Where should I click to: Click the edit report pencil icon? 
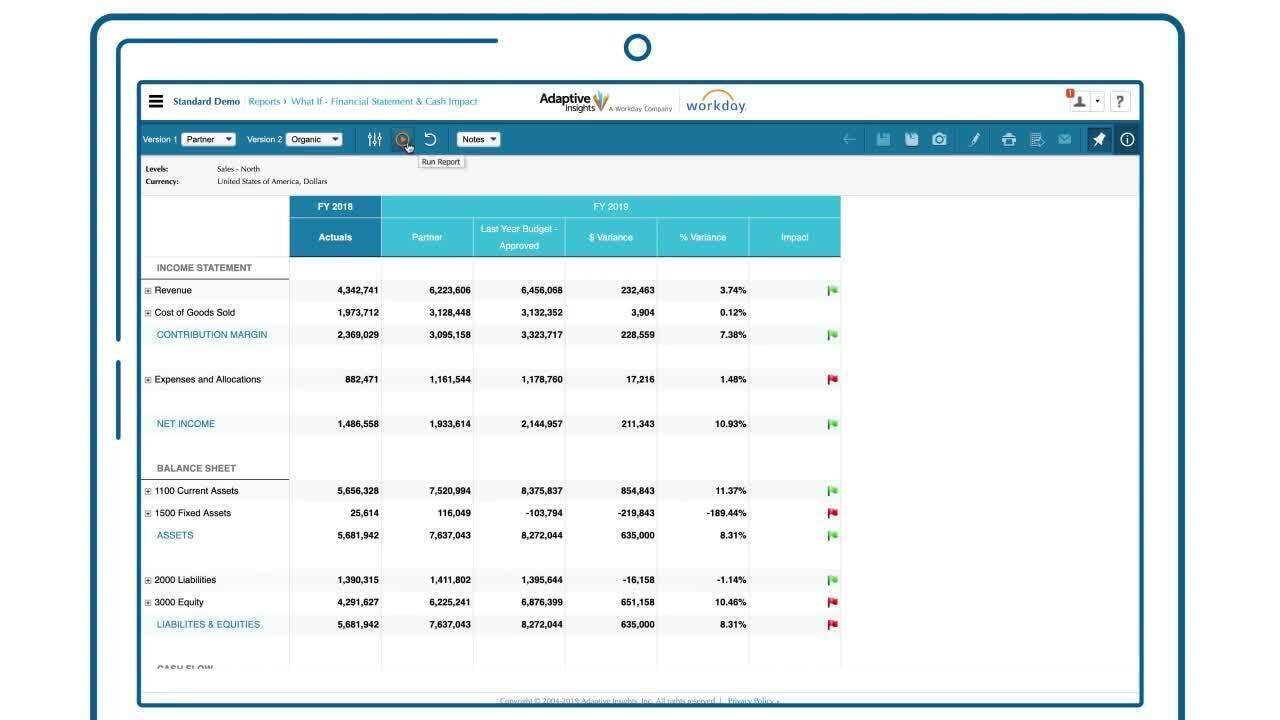(x=973, y=140)
